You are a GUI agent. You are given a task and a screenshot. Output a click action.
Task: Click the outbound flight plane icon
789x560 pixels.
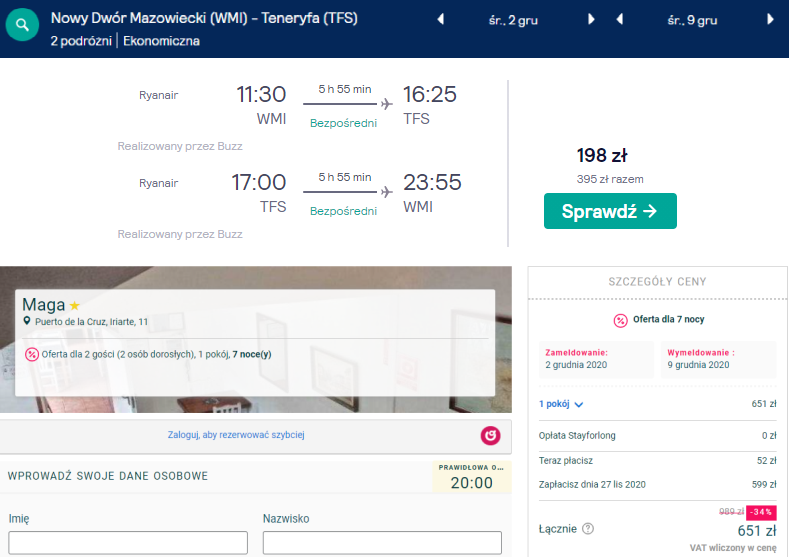(x=386, y=104)
